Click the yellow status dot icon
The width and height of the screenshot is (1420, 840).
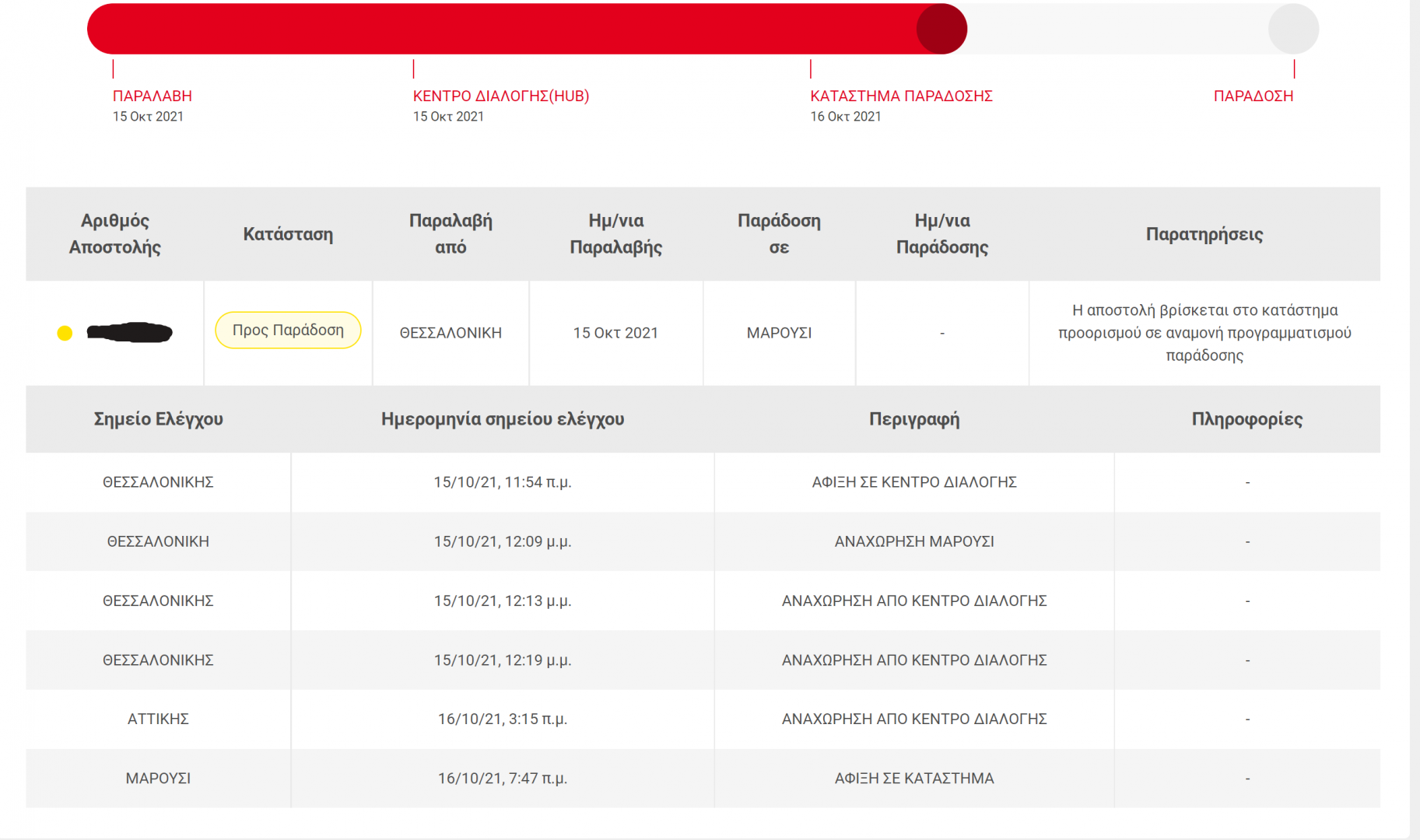65,333
